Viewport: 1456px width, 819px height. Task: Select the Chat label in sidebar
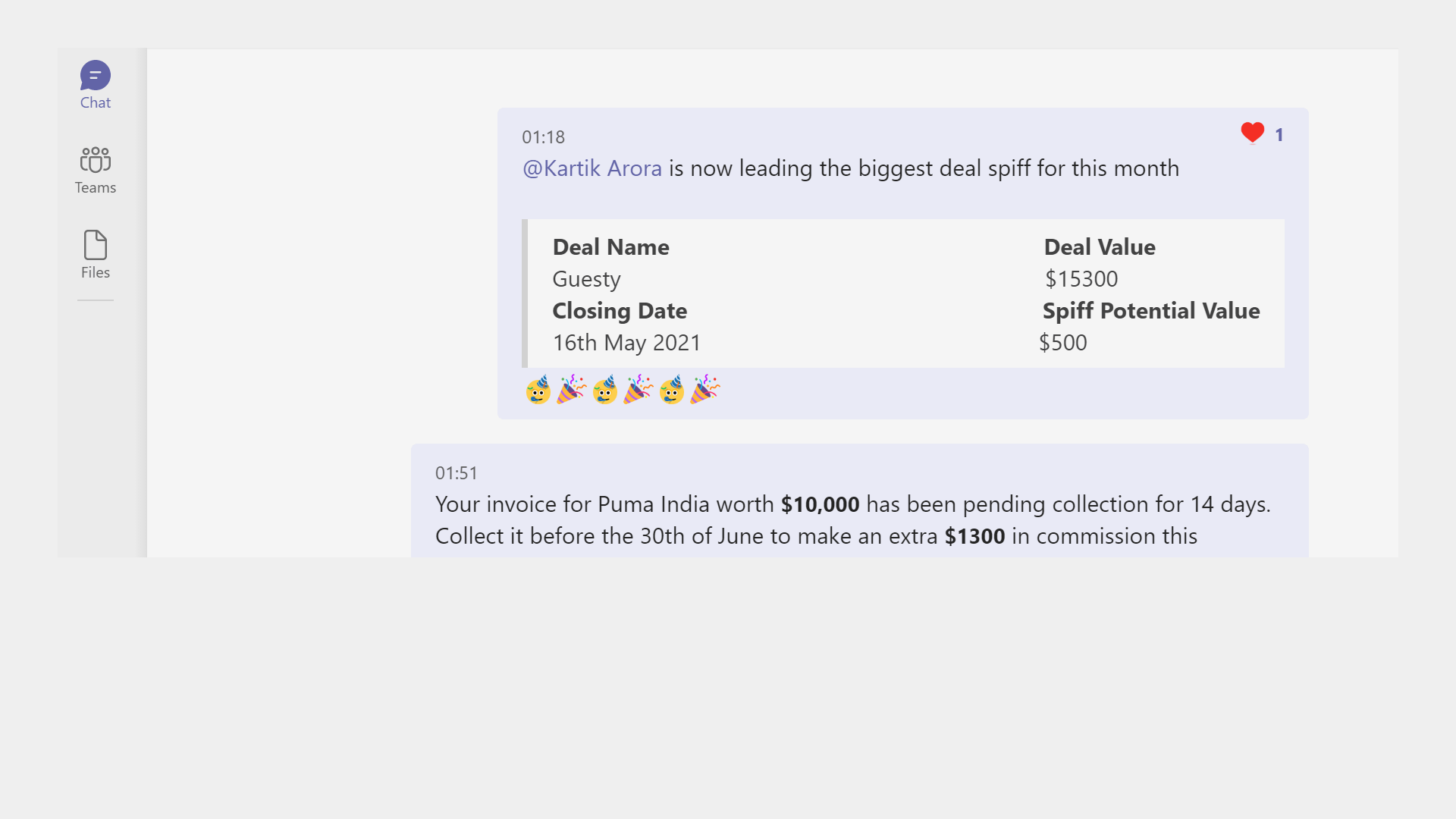pos(96,102)
